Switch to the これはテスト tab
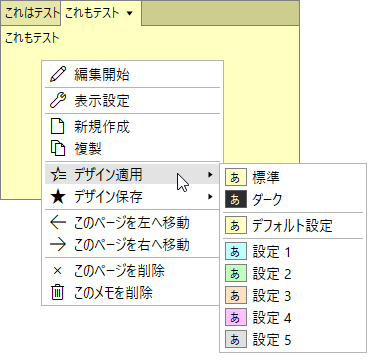Screen dimensions: 378x364 [x=31, y=13]
